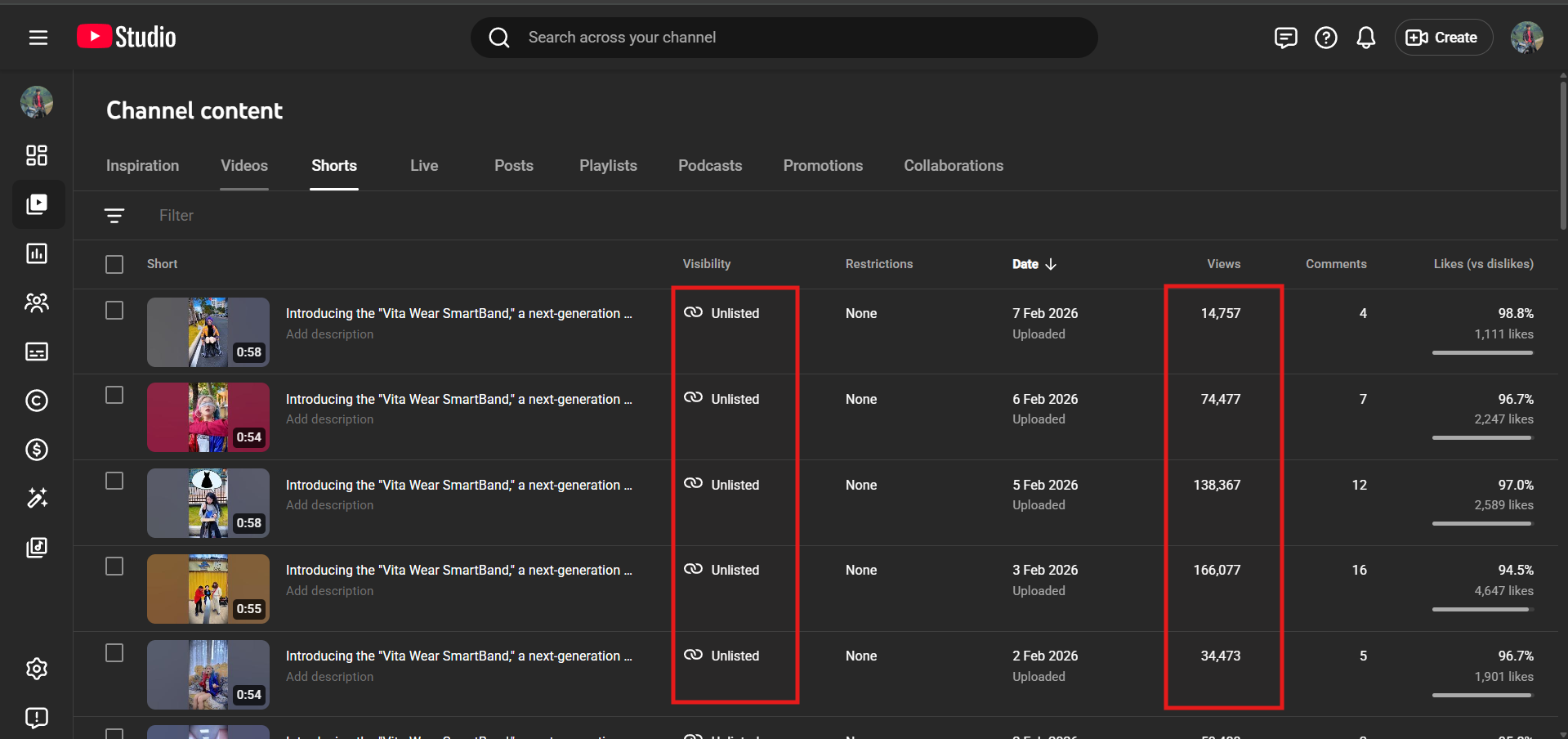The width and height of the screenshot is (1568, 739).
Task: Open the 5 Feb 2026 short thumbnail
Action: pos(208,503)
